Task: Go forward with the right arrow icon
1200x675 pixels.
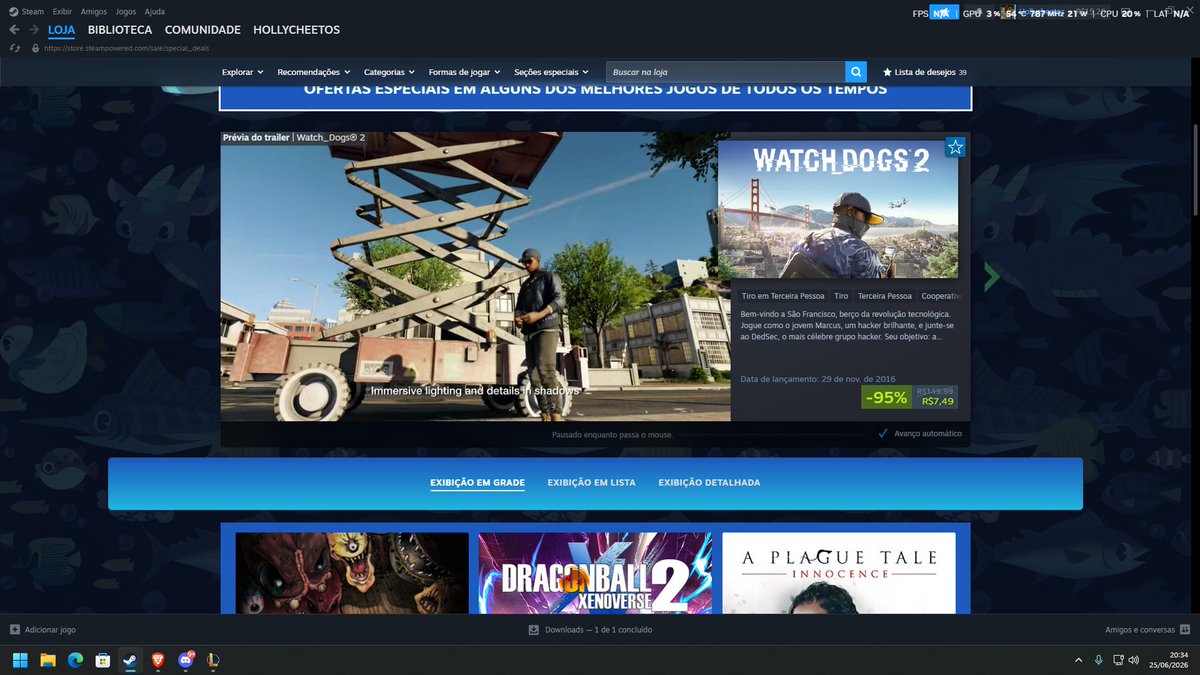Action: [x=34, y=30]
